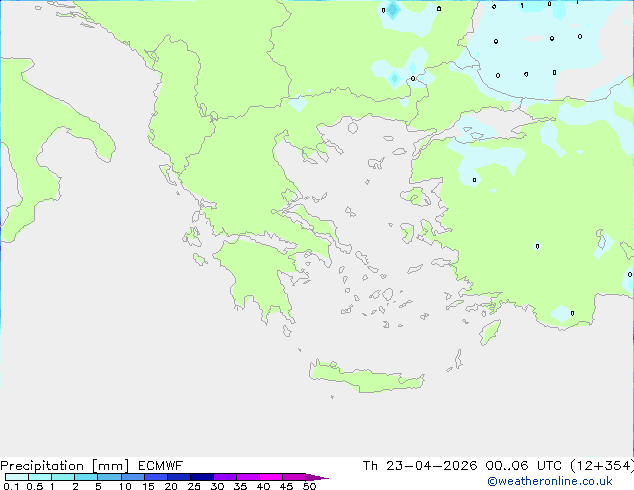The image size is (634, 490).
Task: Select the 40–45 mm magenta legend swatch
Action: click(271, 477)
